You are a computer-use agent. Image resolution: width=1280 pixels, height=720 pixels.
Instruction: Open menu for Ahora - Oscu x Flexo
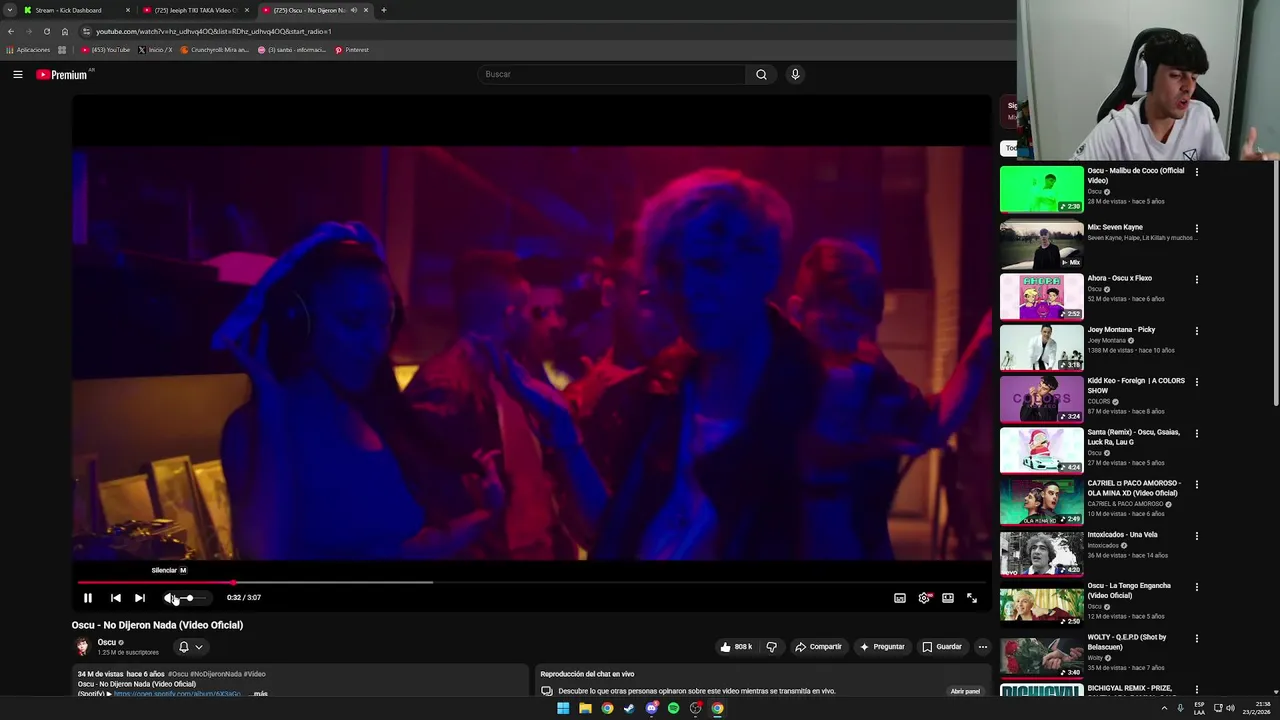[x=1197, y=279]
